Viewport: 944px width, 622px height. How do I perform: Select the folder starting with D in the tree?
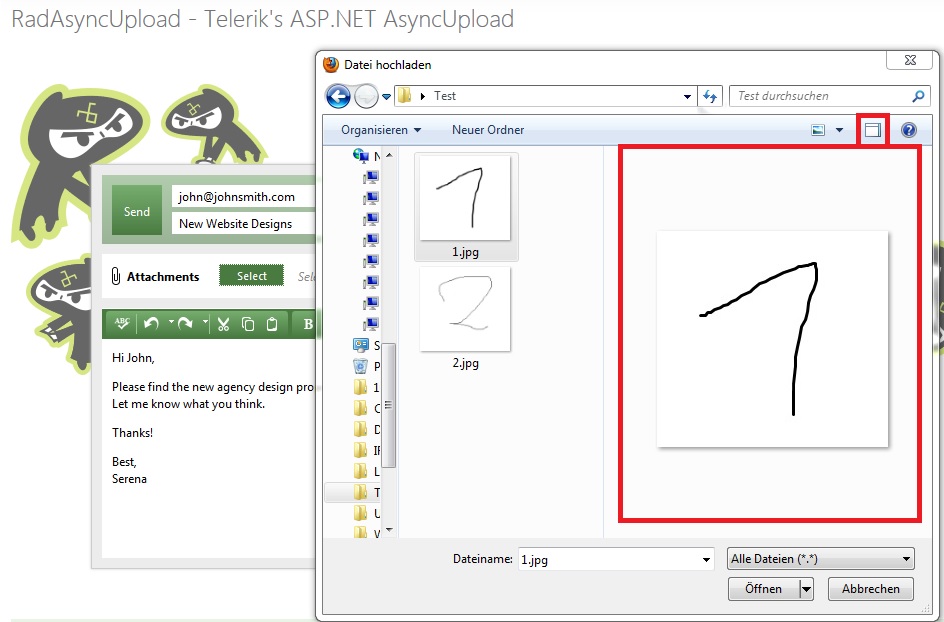366,429
